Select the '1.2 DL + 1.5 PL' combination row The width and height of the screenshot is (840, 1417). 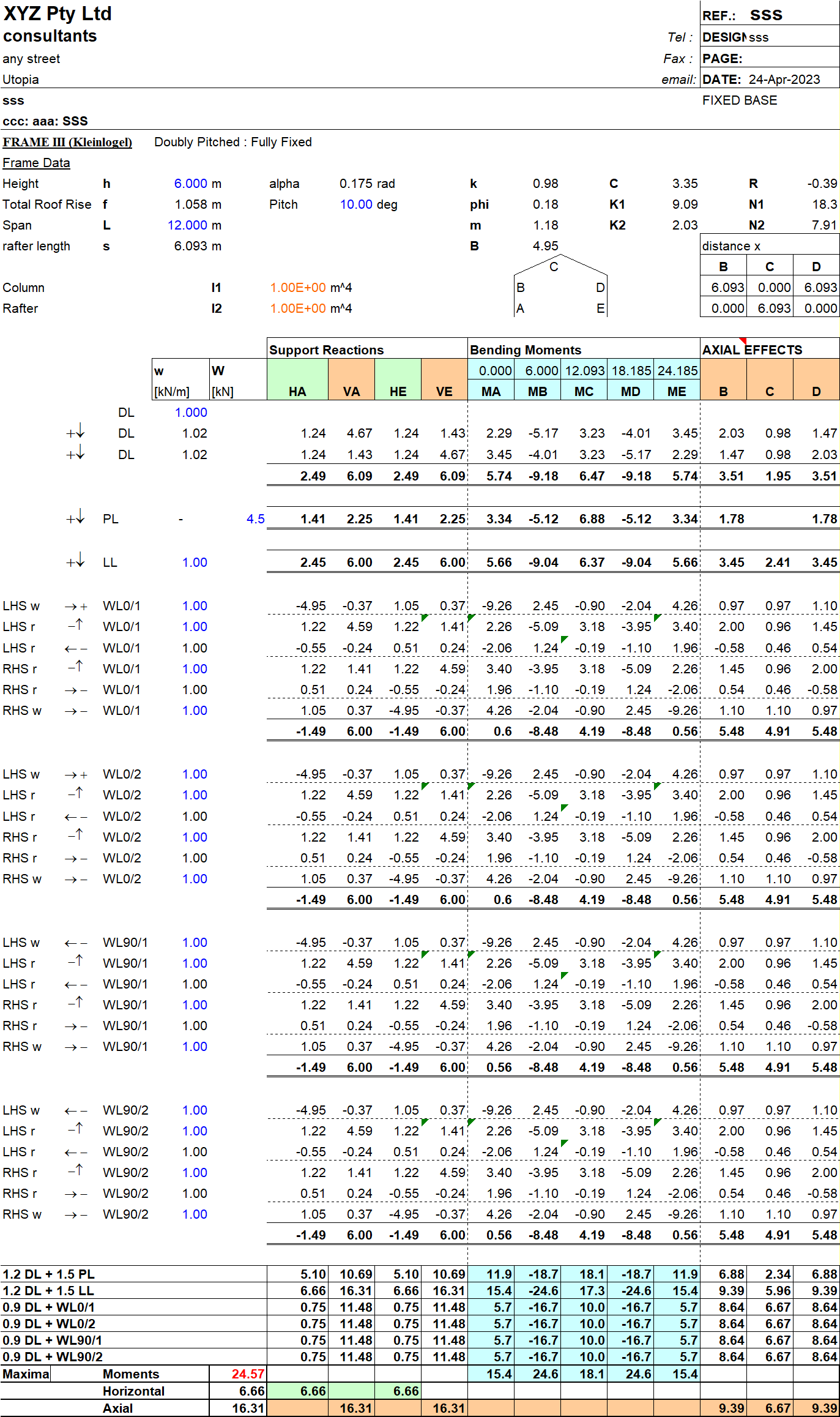(420, 1274)
